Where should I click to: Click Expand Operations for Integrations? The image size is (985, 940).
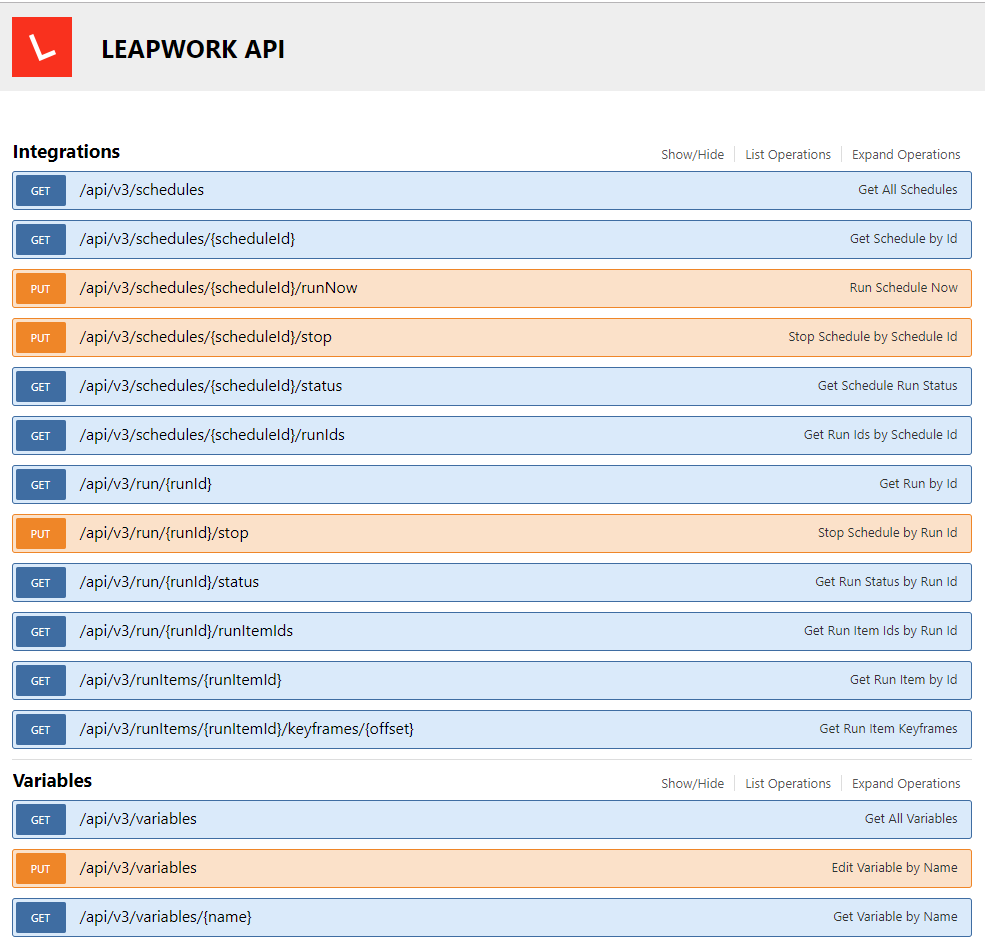click(905, 154)
